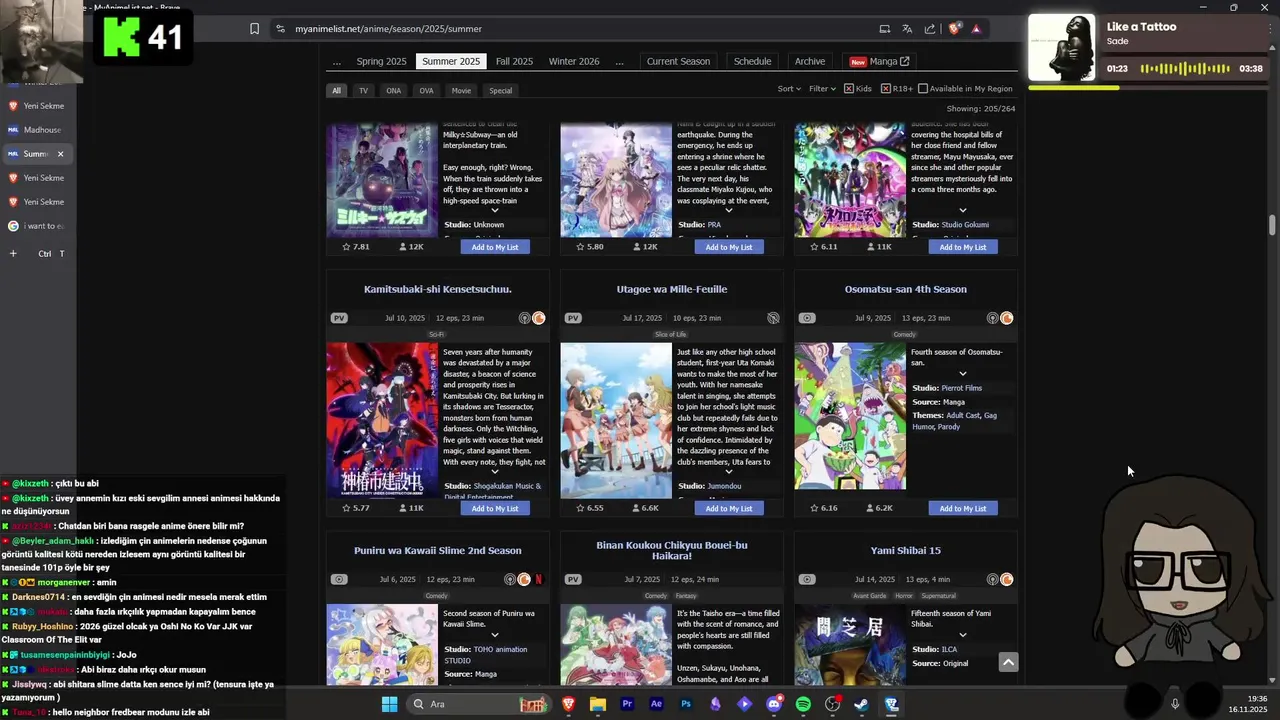Open the Filter dropdown
The image size is (1280, 720).
coord(822,89)
